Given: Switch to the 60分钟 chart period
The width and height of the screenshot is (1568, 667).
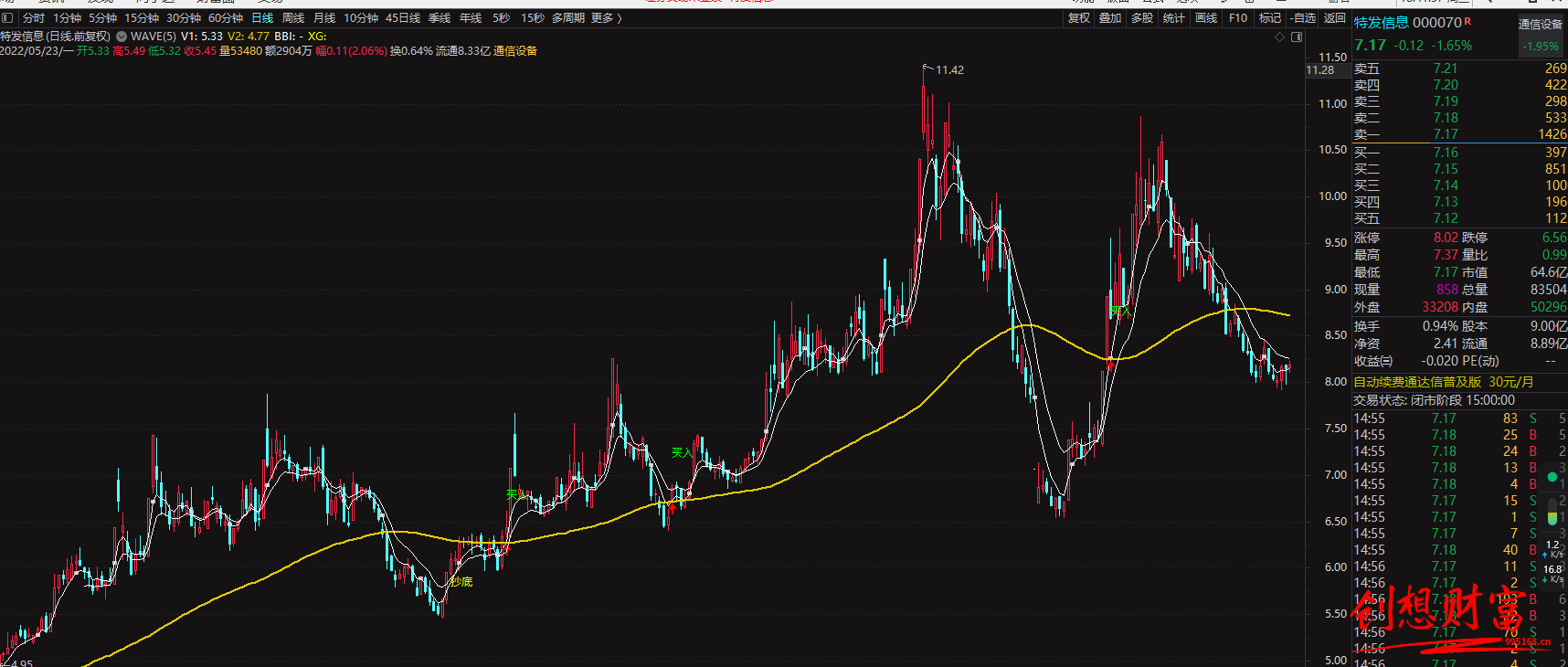Looking at the screenshot, I should [226, 18].
